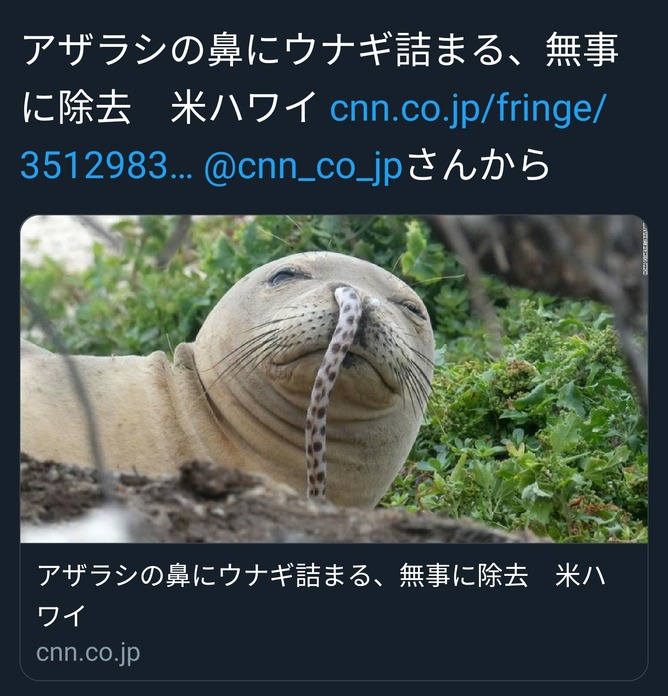Open the cnn.co.jp/fringe/ link in tweet

coord(467,107)
